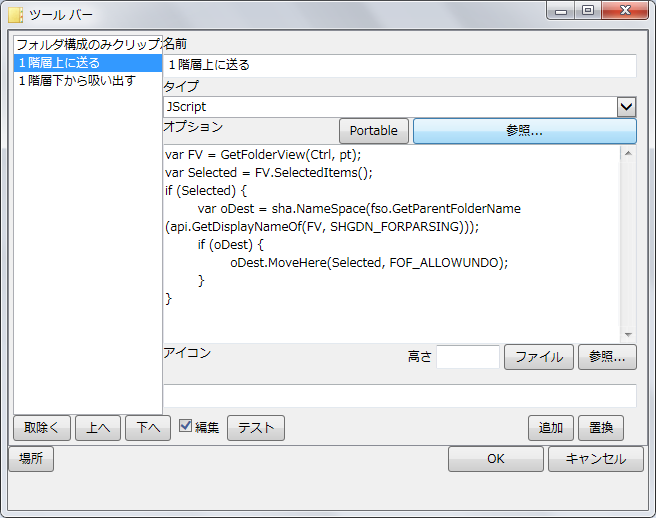Viewport: 656px width, 518px height.
Task: Toggle the 編集 checkbox
Action: (185, 426)
